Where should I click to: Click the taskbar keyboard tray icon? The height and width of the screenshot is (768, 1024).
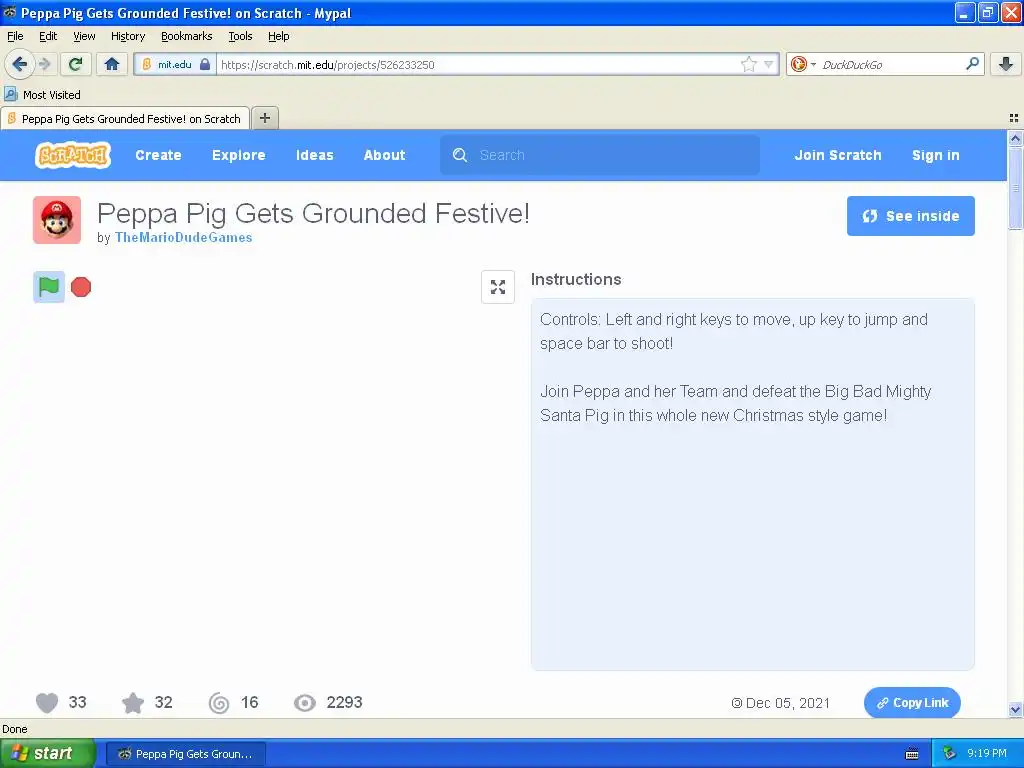[x=912, y=754]
